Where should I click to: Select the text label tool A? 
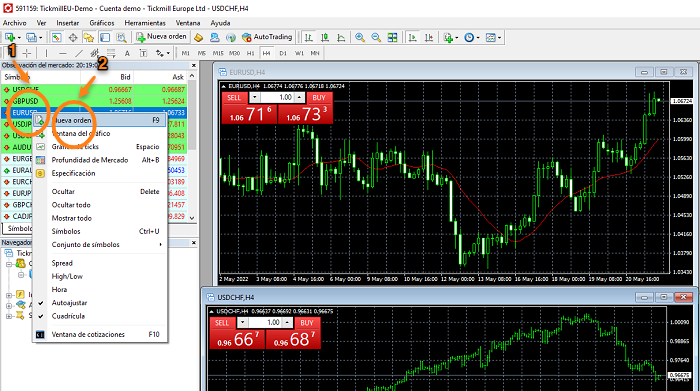click(127, 53)
